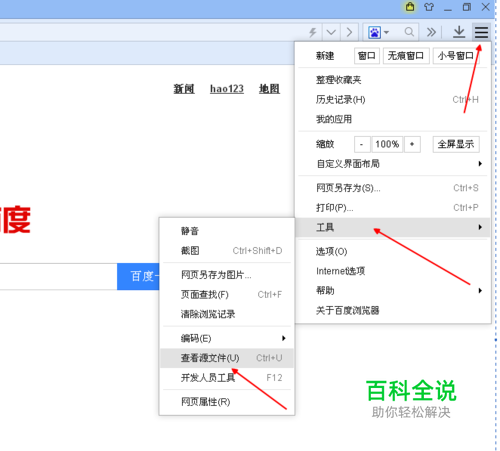Click the search magnifier icon
The image size is (500, 451).
(409, 32)
